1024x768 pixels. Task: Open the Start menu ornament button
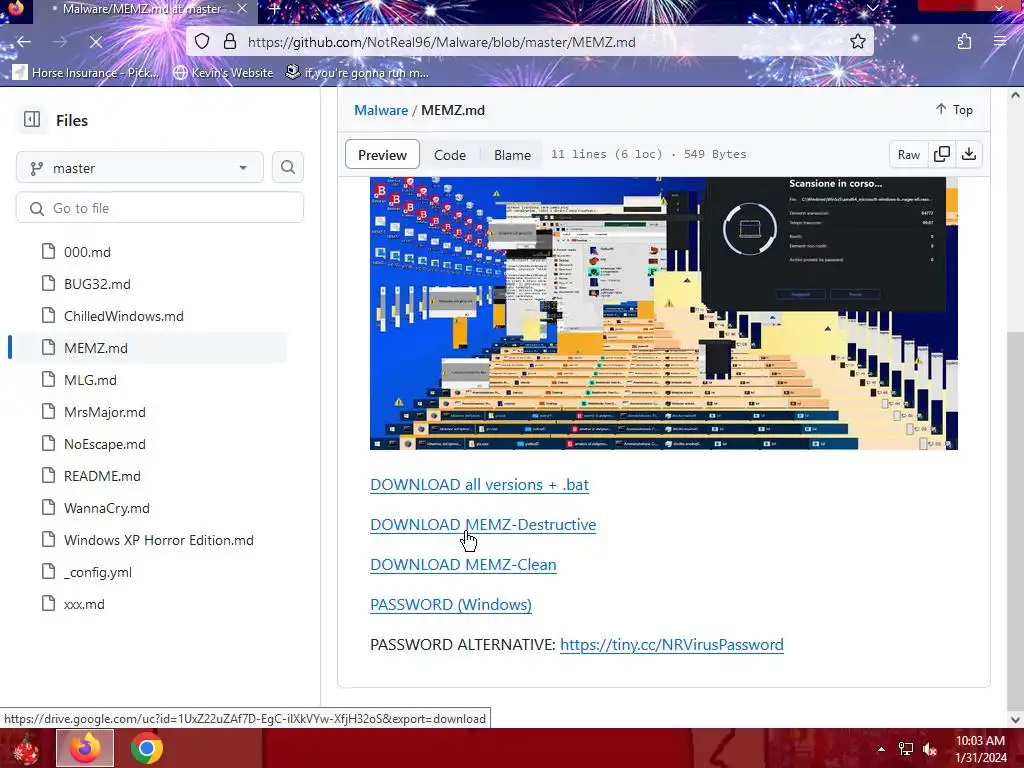[x=25, y=748]
